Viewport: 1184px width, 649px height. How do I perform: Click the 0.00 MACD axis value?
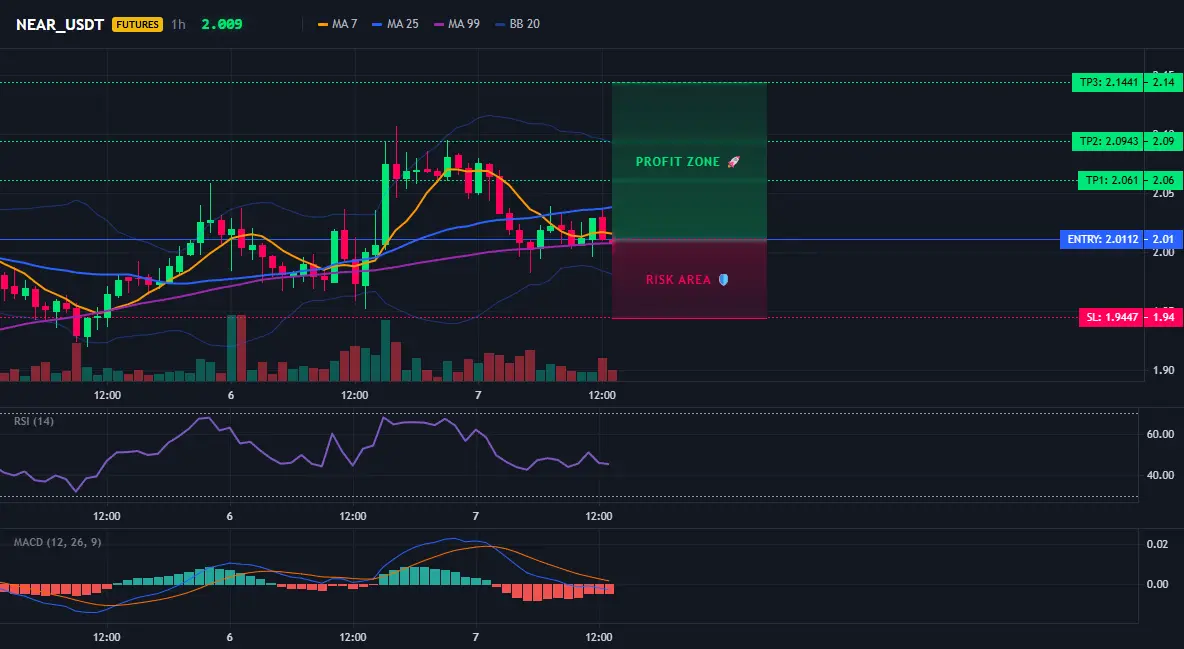click(x=1158, y=584)
